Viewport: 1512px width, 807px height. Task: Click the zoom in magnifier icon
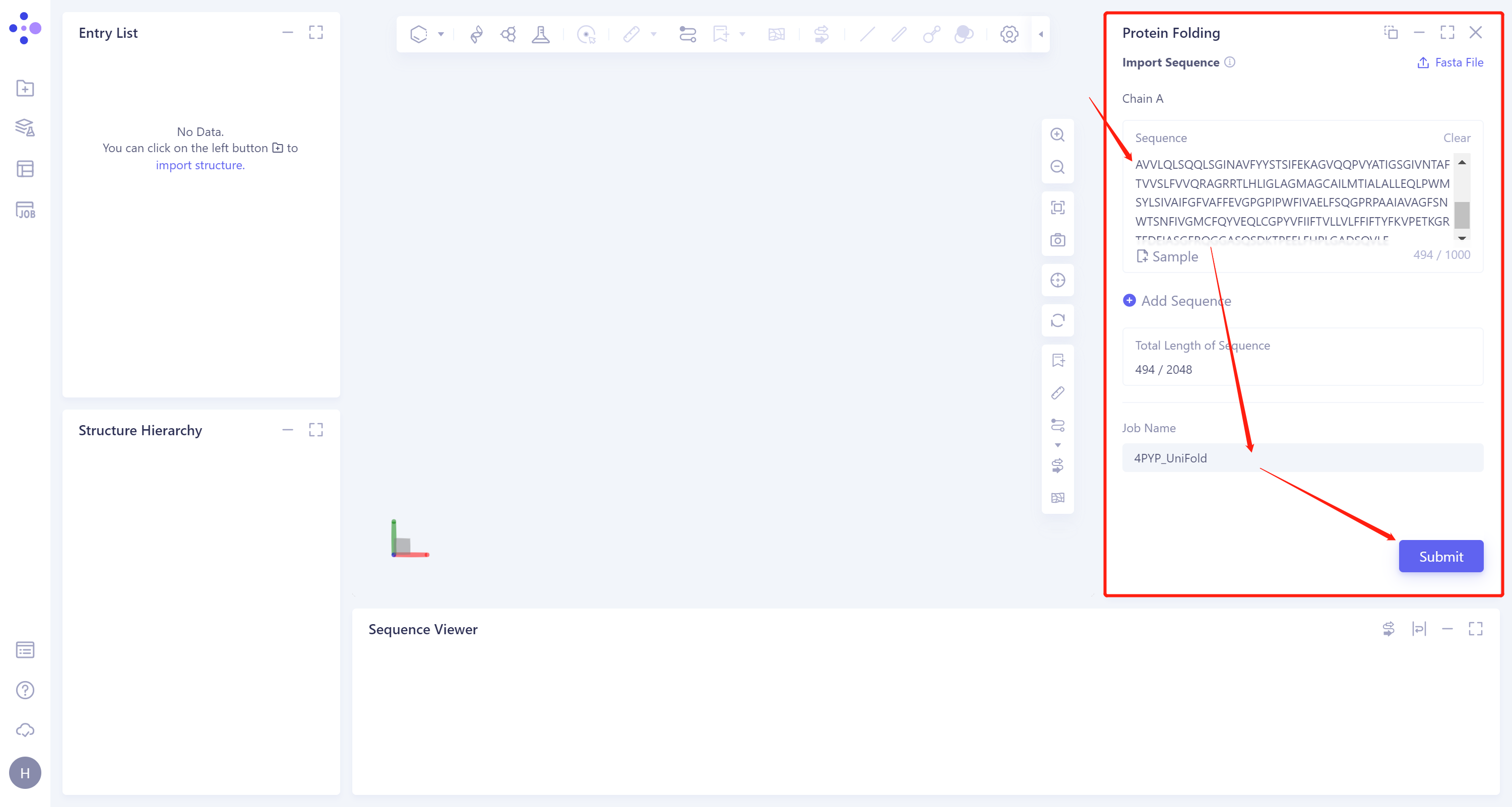(1058, 135)
